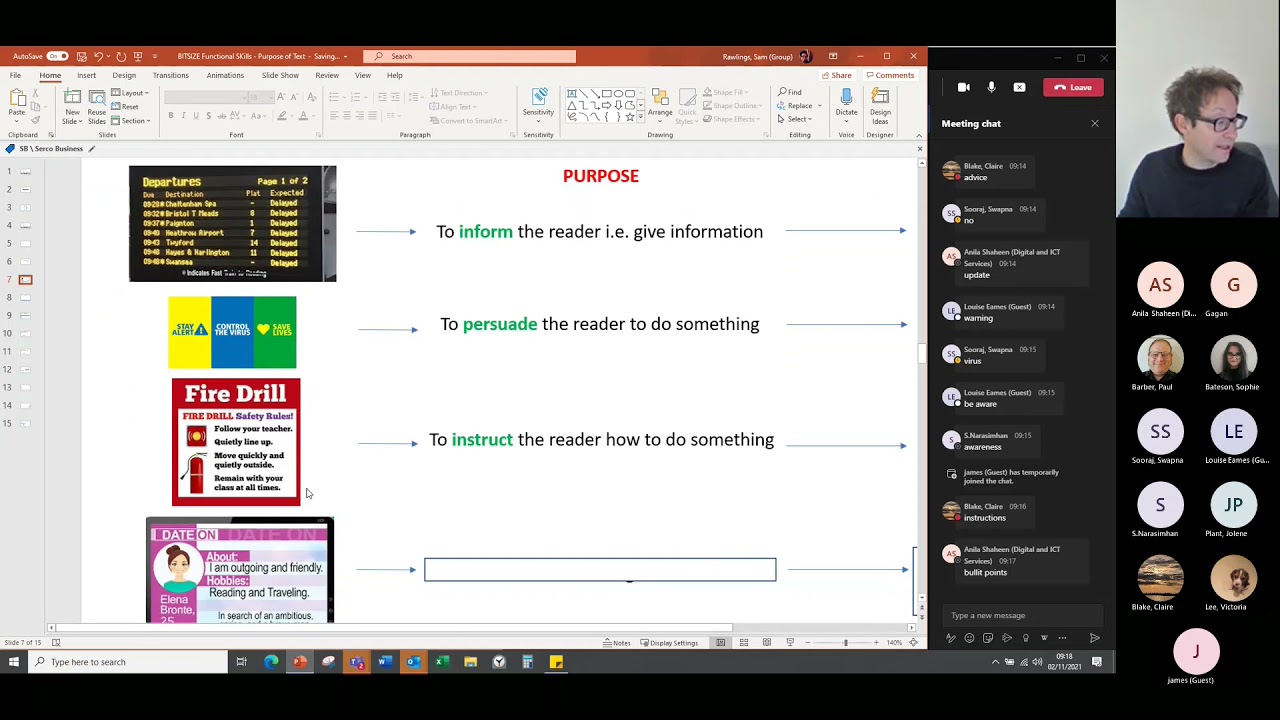1280x720 pixels.
Task: Toggle the Teams microphone
Action: (x=991, y=87)
